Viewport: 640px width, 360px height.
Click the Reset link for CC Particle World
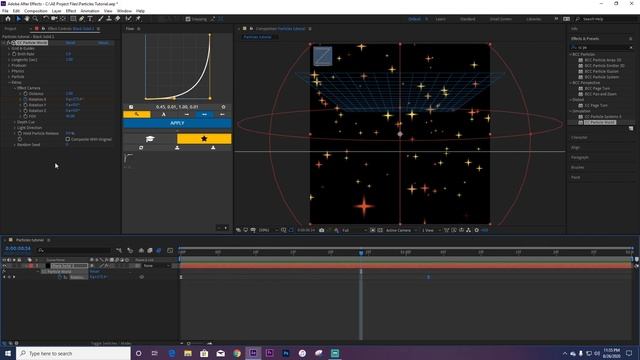[x=70, y=42]
